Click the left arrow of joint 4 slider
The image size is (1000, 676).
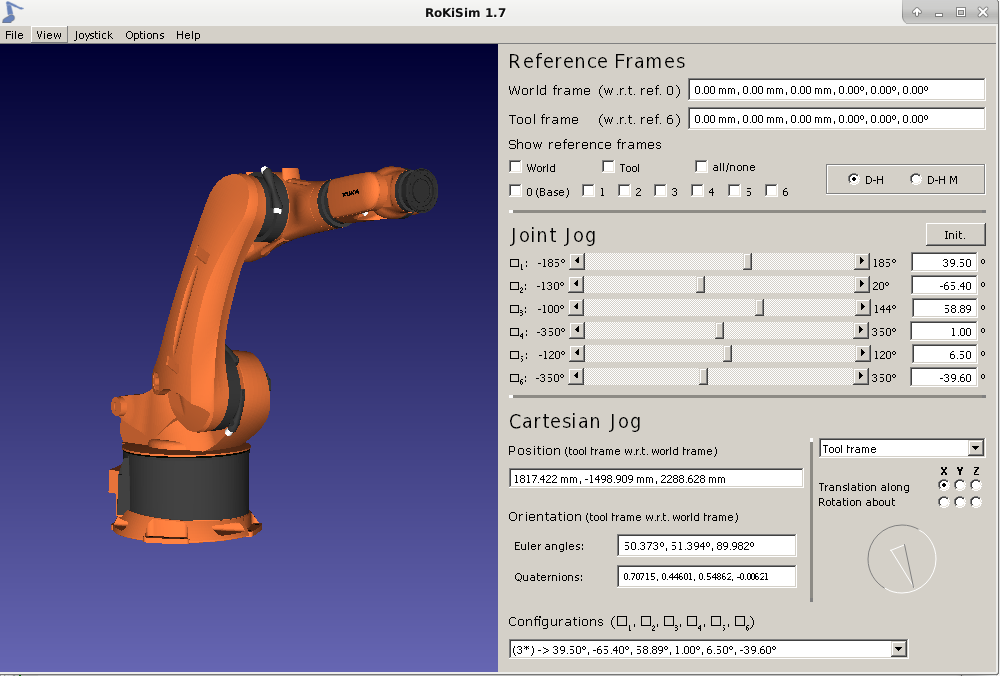point(577,330)
